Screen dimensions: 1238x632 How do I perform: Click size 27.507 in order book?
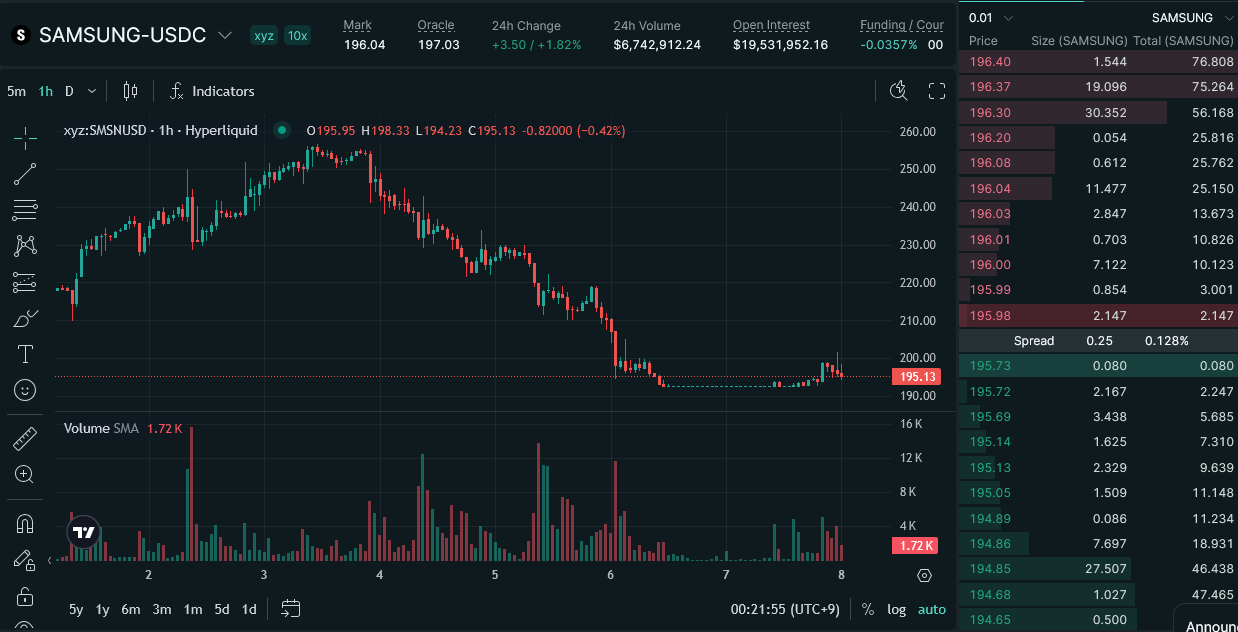[1106, 569]
